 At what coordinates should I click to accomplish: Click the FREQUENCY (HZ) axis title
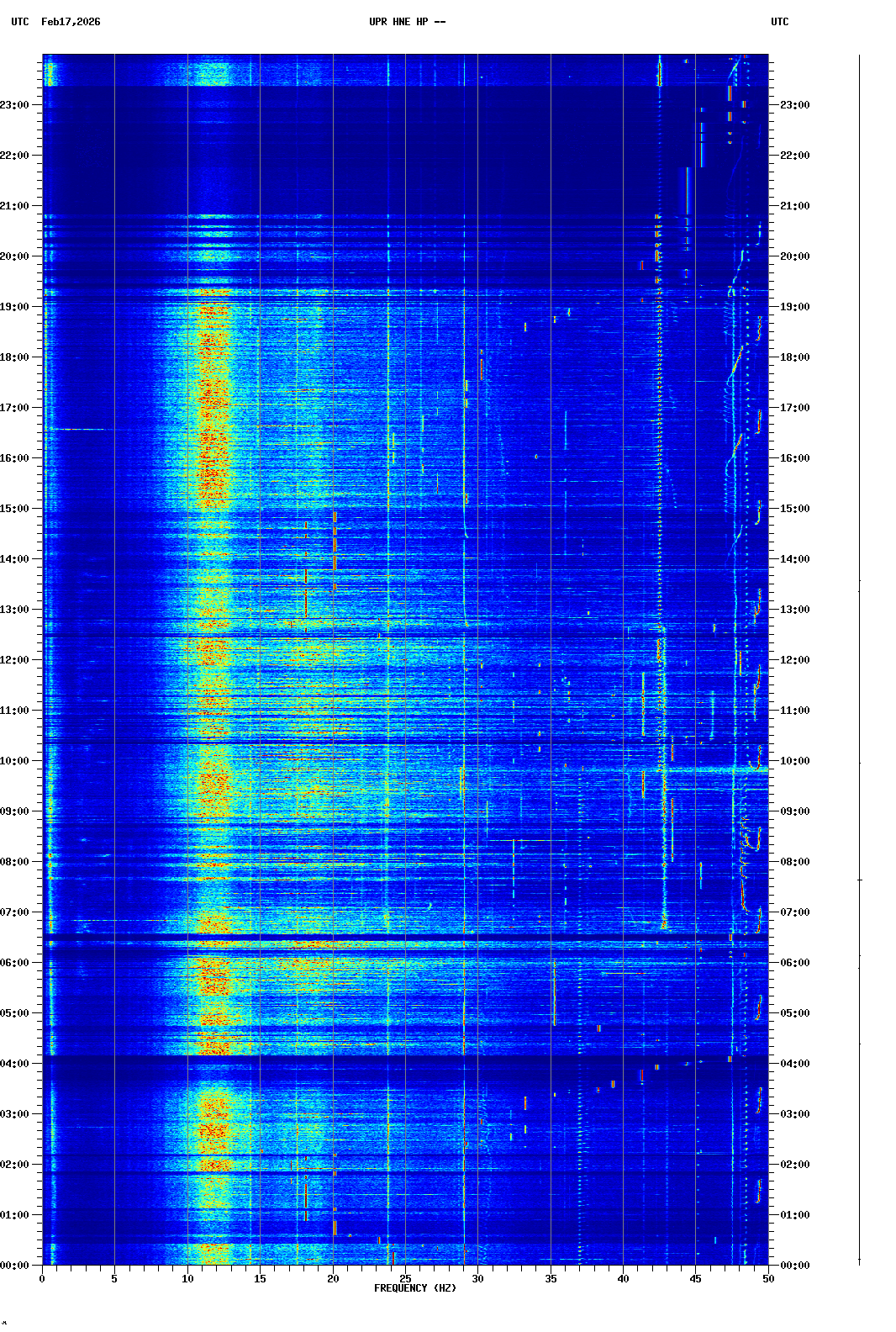point(414,1288)
